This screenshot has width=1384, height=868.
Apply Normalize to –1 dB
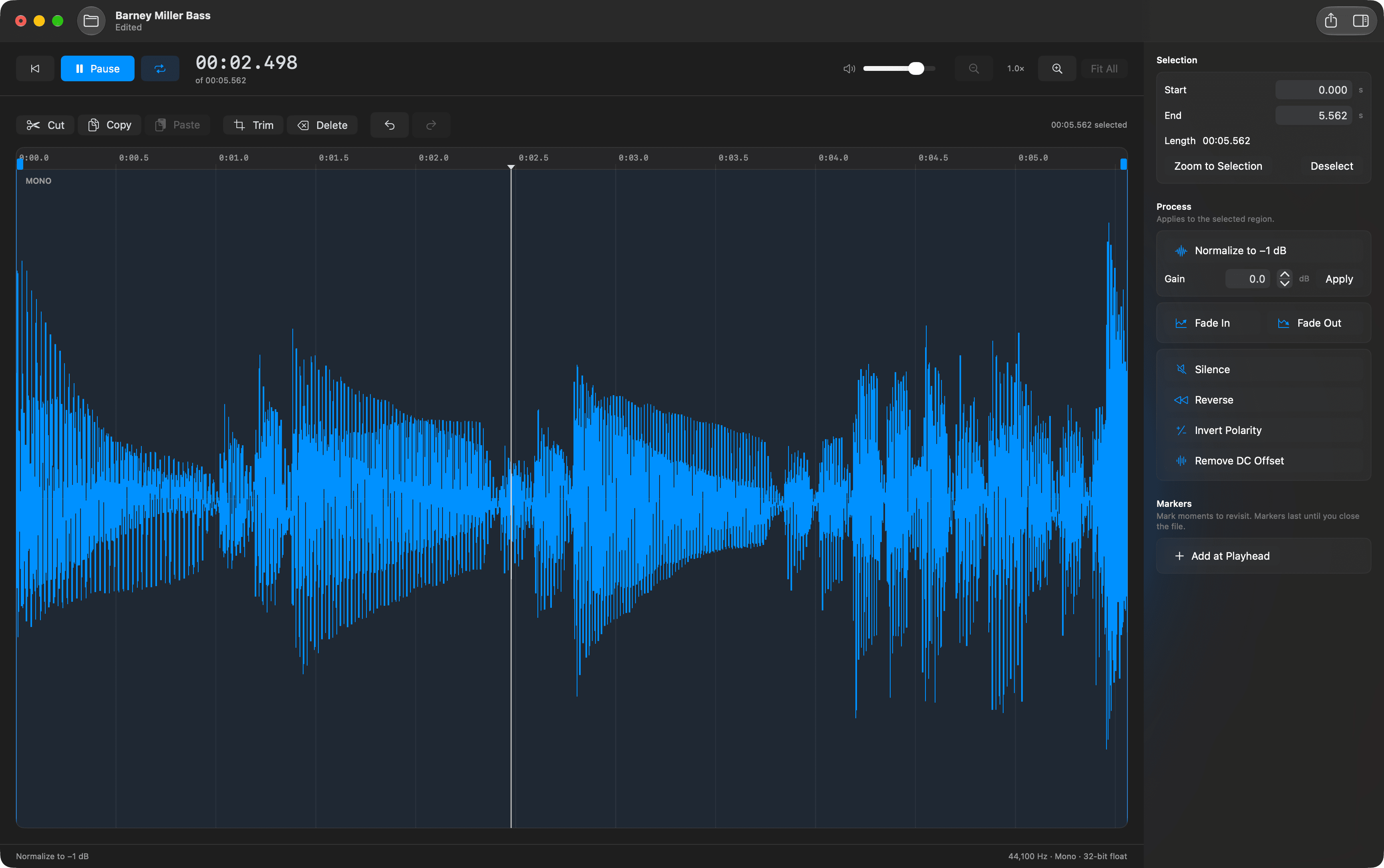[1263, 250]
